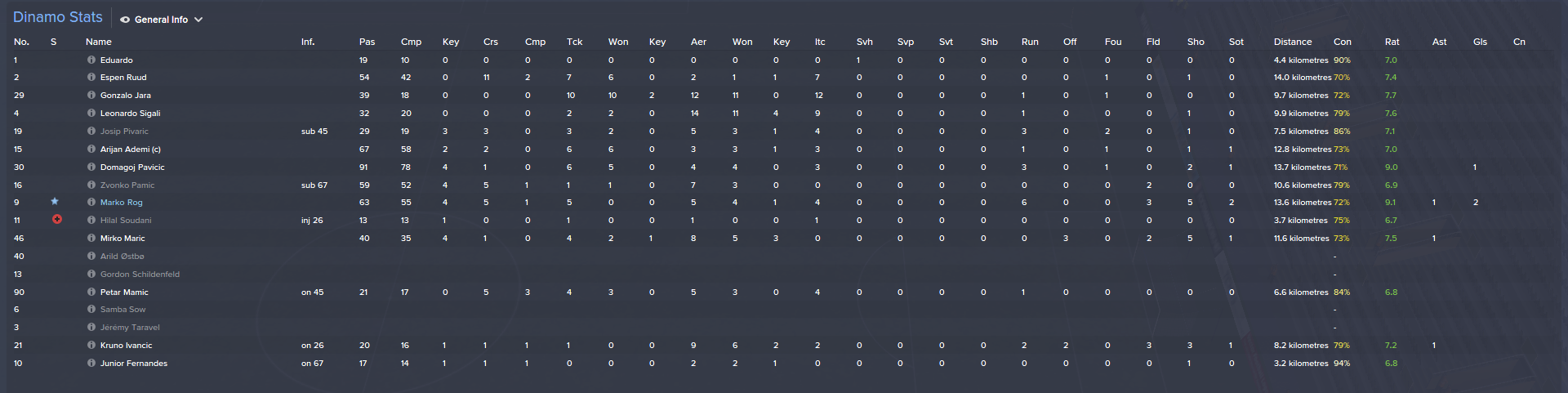The image size is (1568, 393).
Task: Open the info icon next to Espen Ruud
Action: [x=91, y=78]
